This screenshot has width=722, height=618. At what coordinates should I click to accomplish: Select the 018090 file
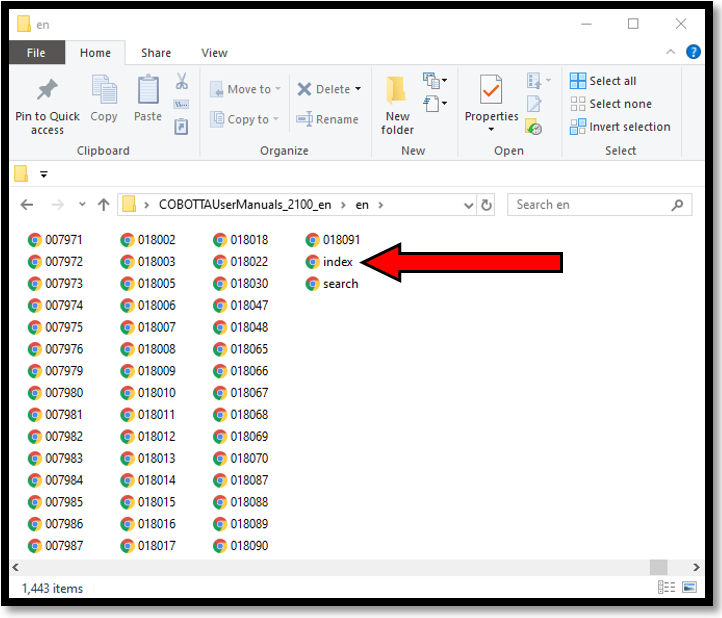click(x=240, y=546)
